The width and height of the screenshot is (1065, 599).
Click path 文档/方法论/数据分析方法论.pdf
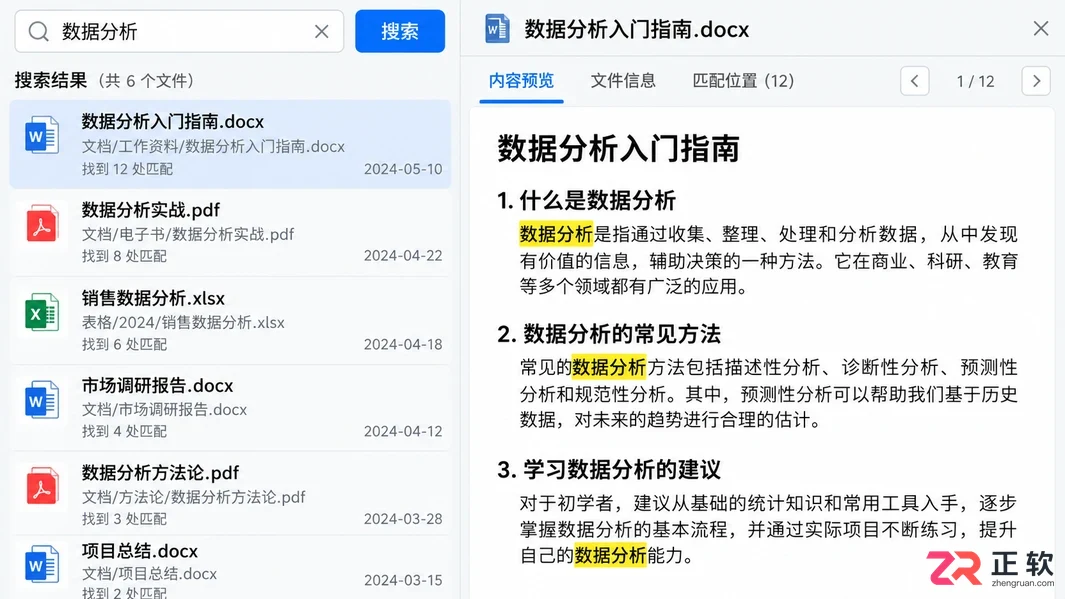click(194, 497)
